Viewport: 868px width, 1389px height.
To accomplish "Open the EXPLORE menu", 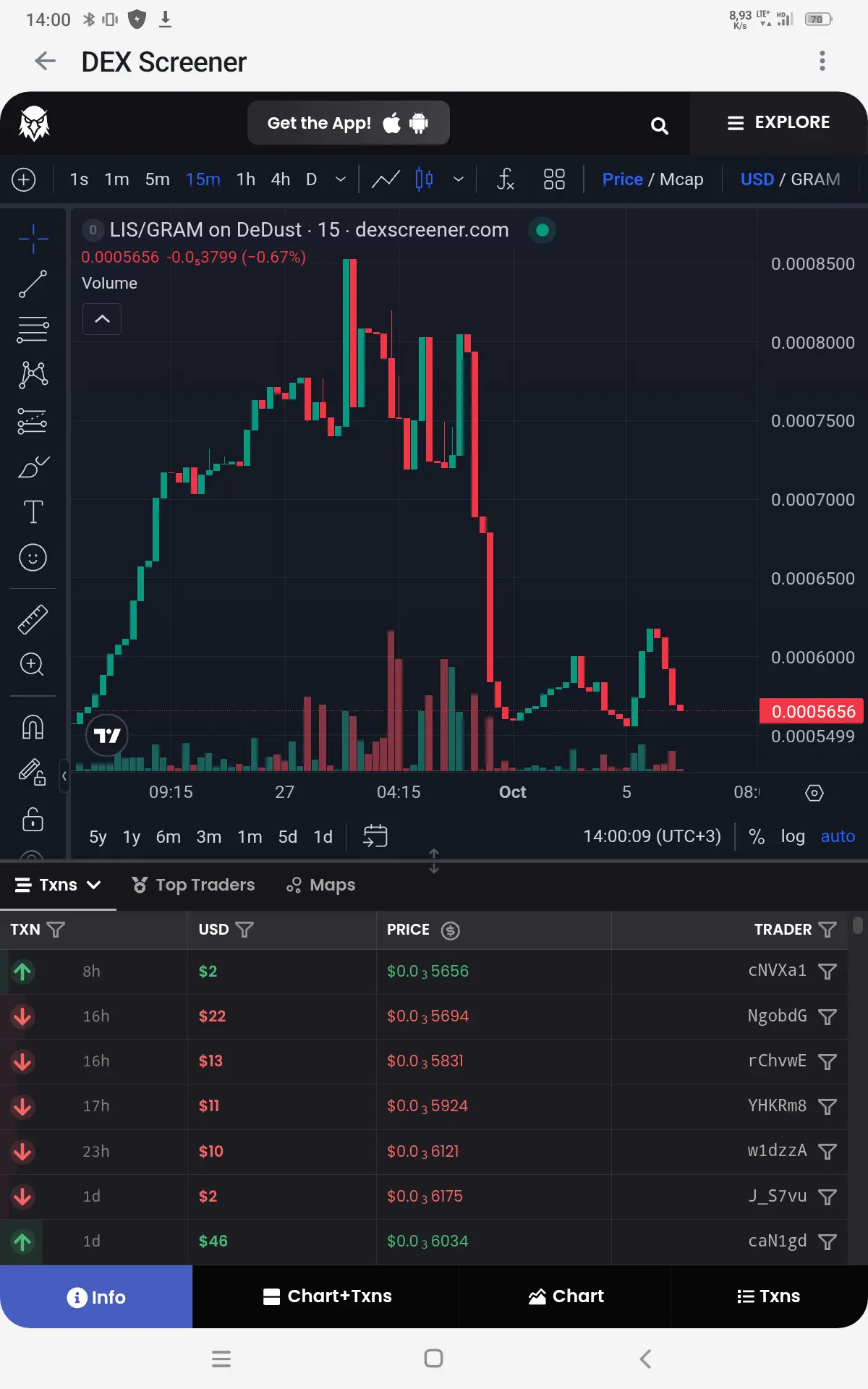I will click(778, 122).
